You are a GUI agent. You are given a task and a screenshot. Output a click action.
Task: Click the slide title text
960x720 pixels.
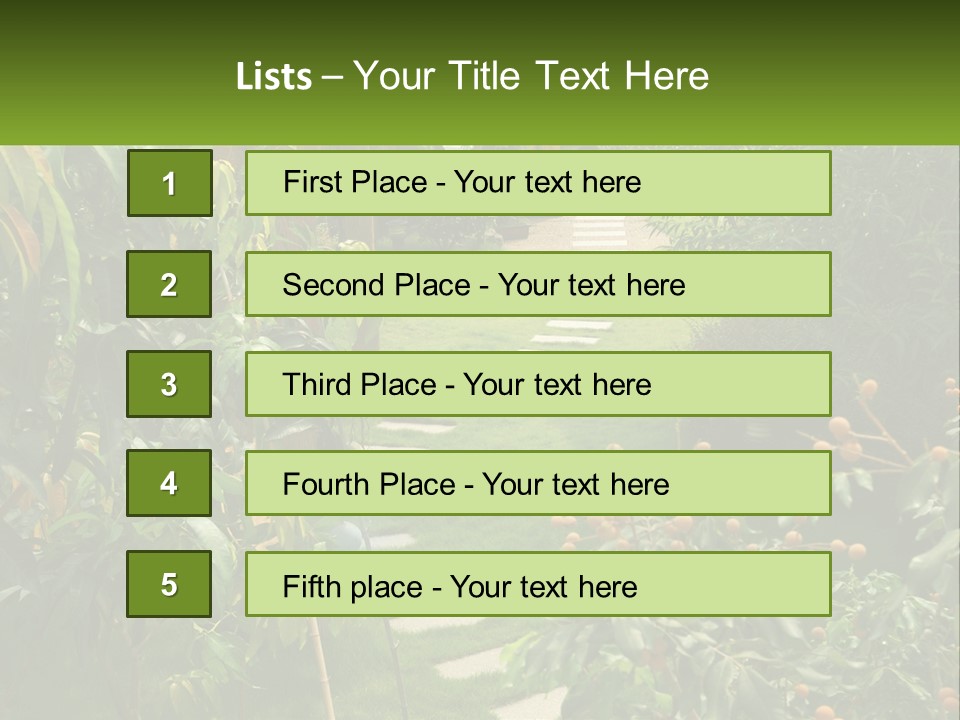[472, 76]
